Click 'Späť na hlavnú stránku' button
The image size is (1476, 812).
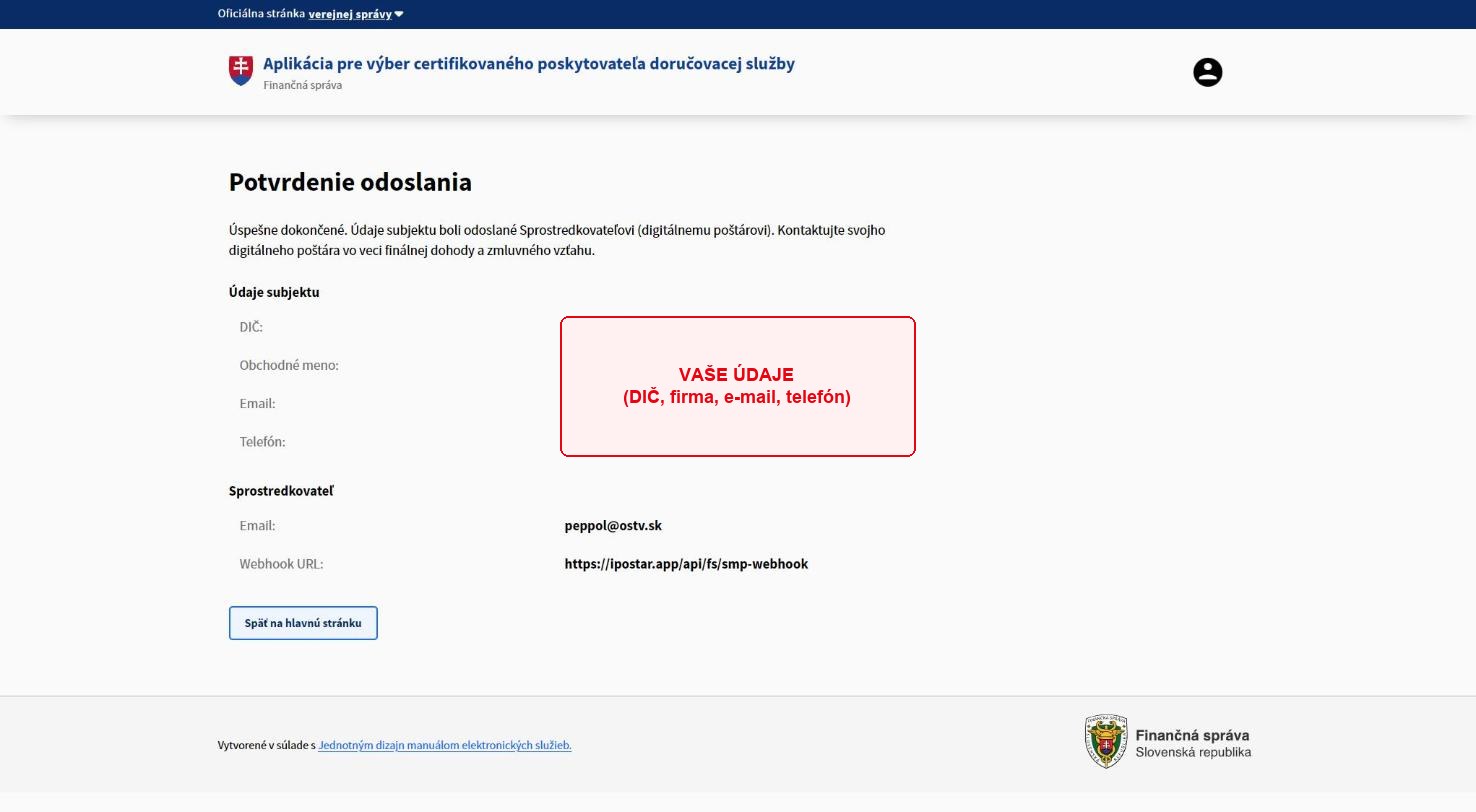303,623
